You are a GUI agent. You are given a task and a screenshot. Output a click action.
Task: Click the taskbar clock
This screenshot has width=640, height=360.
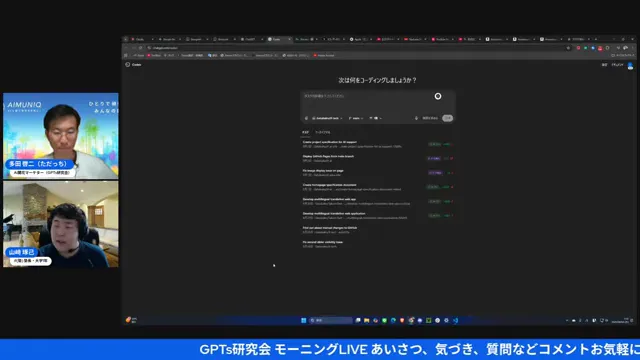pos(620,320)
